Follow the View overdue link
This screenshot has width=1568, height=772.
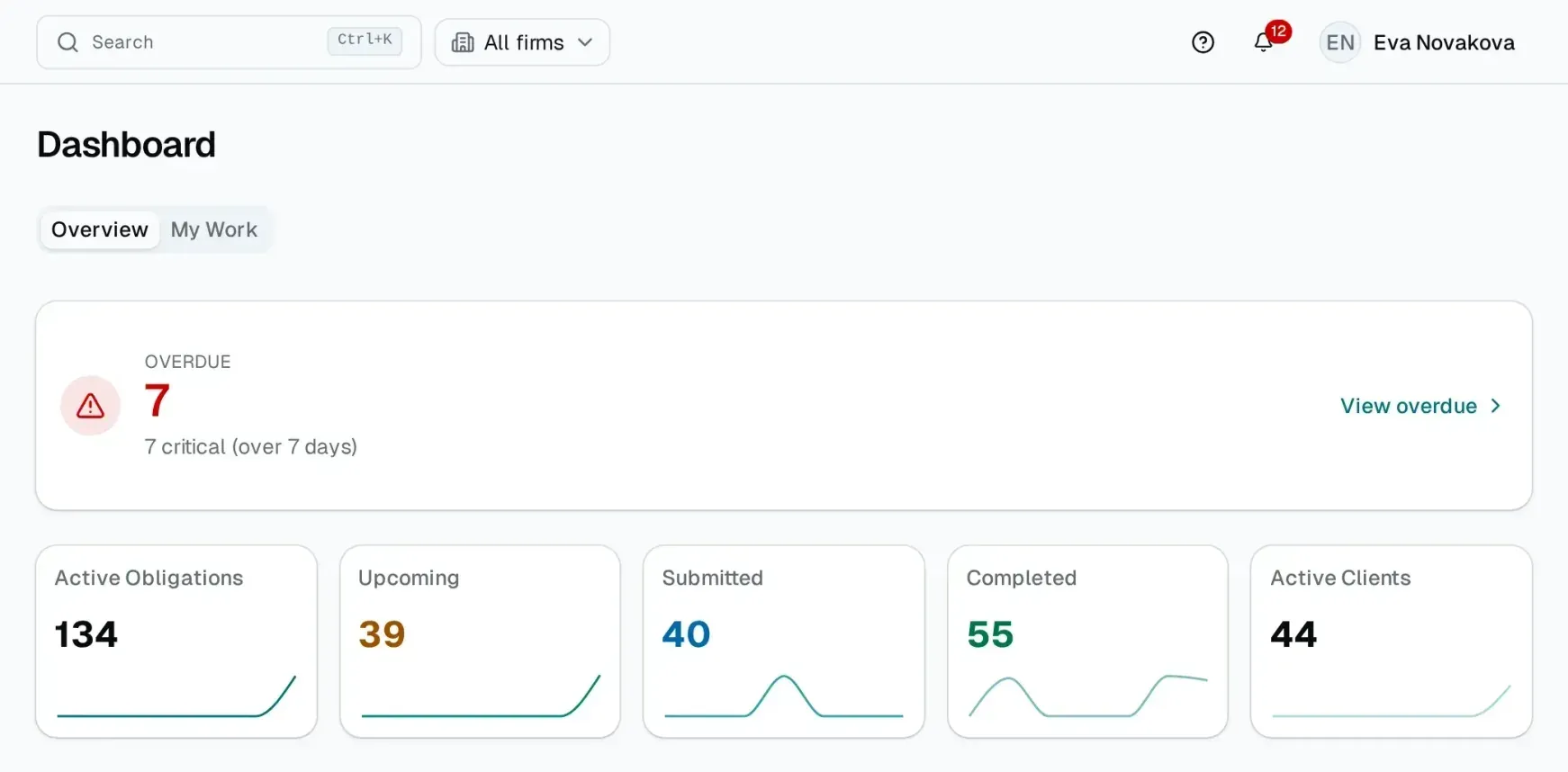coord(1420,406)
